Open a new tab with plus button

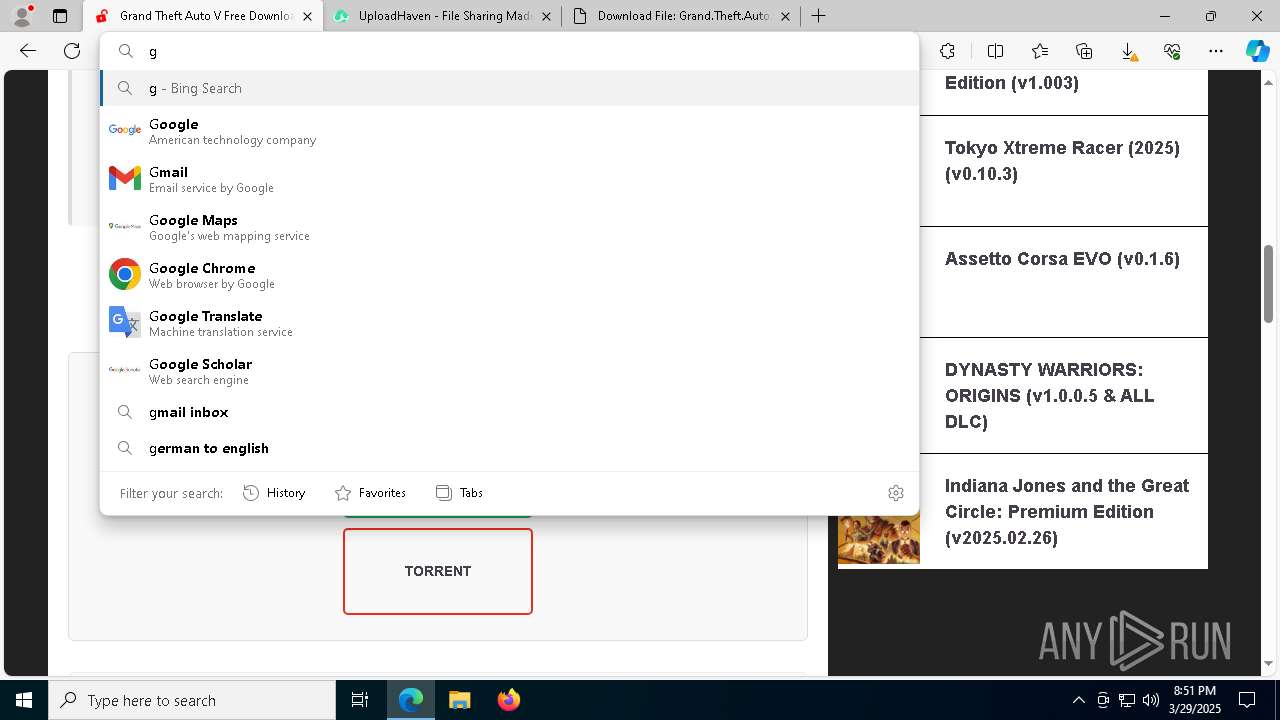(818, 16)
